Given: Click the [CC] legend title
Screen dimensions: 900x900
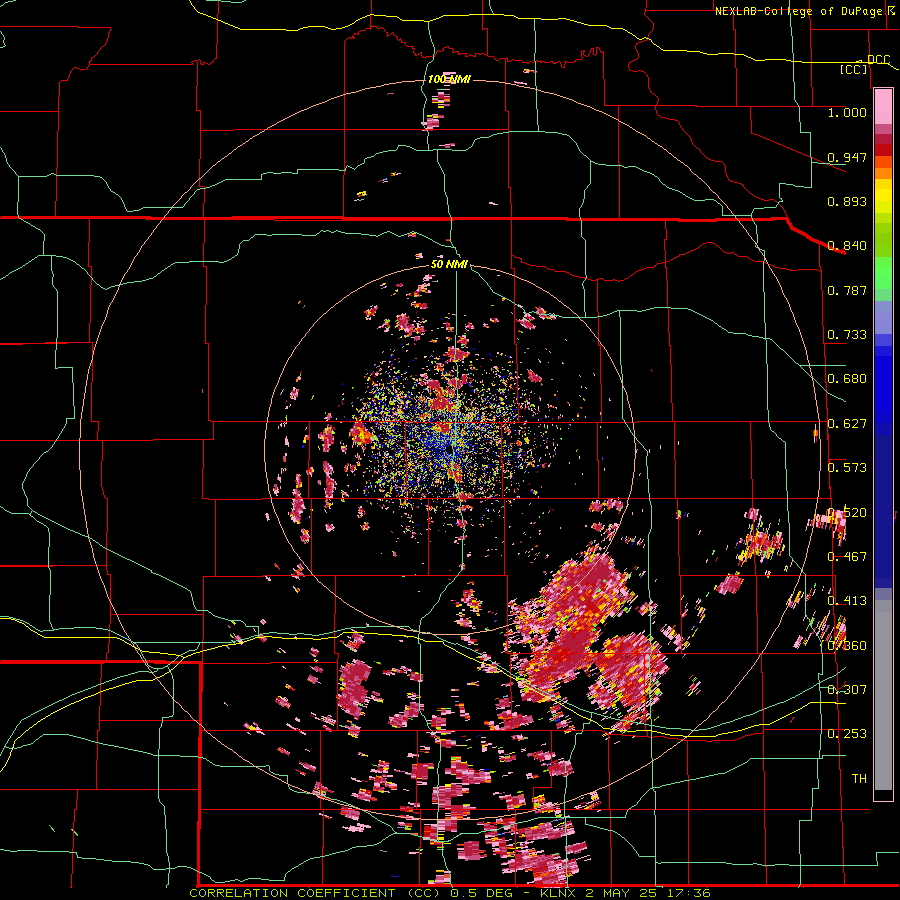Looking at the screenshot, I should click(x=854, y=69).
